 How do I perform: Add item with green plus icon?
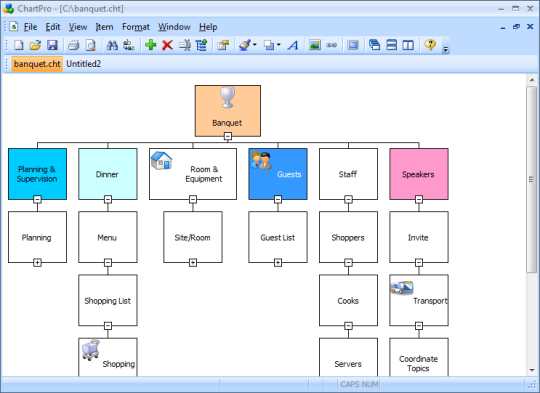pyautogui.click(x=150, y=45)
